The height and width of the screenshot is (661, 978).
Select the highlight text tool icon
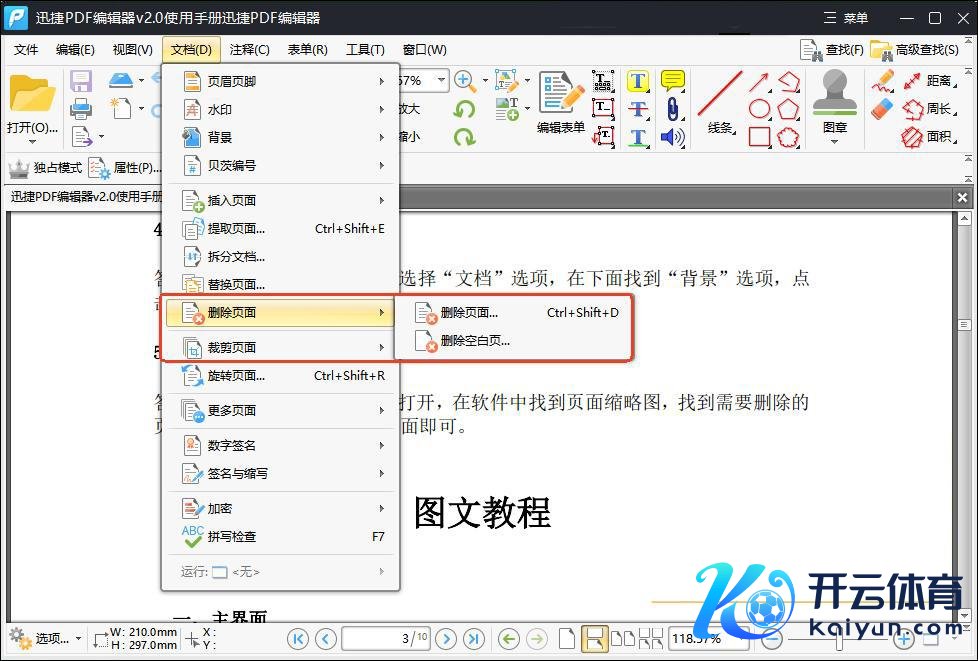[x=639, y=82]
